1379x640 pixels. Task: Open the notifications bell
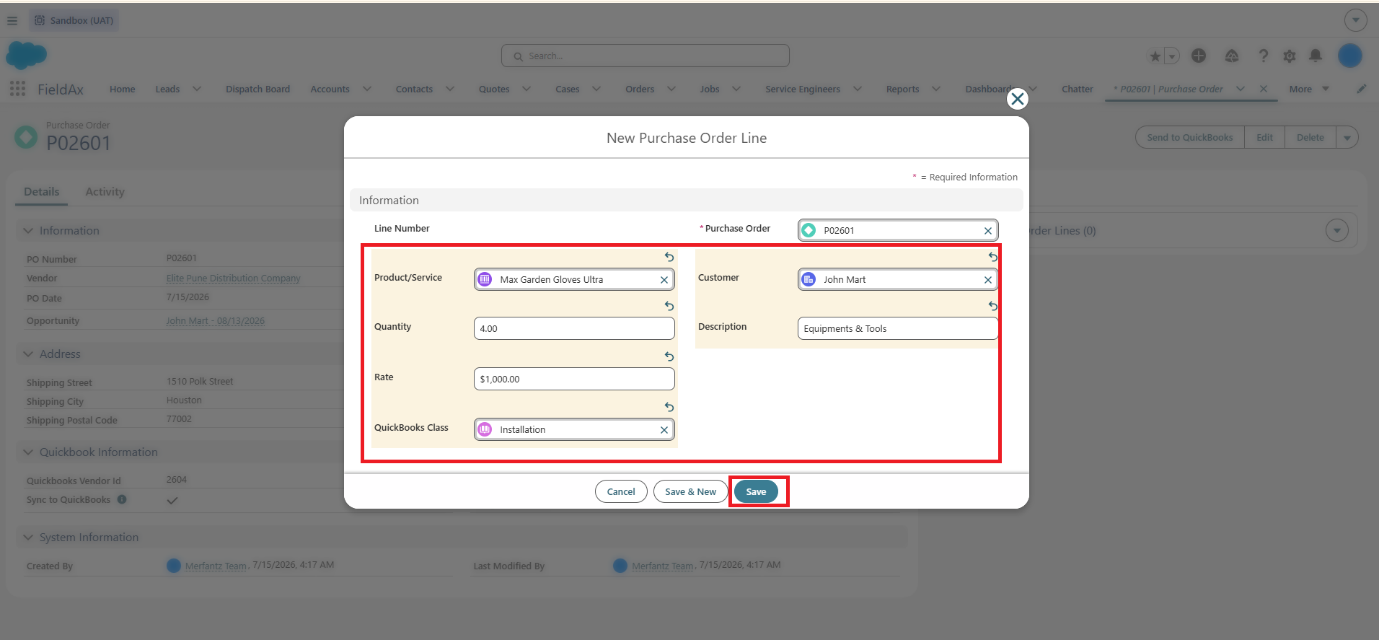(1316, 56)
